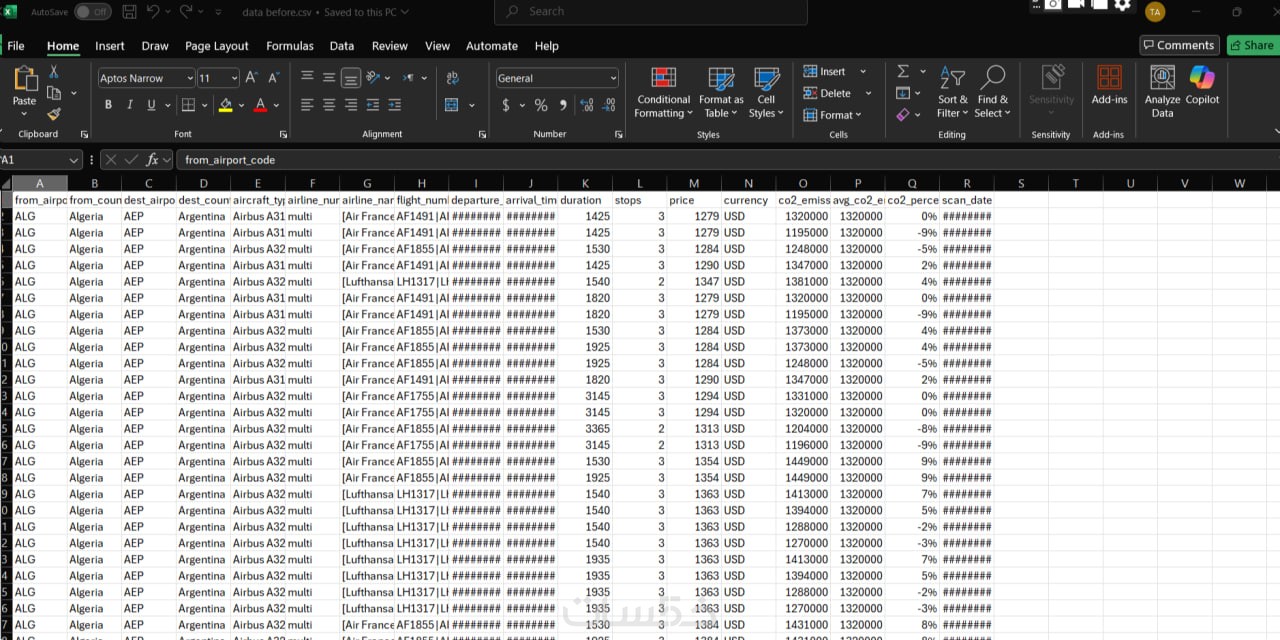Toggle italic formatting
The width and height of the screenshot is (1280, 640).
[x=130, y=105]
